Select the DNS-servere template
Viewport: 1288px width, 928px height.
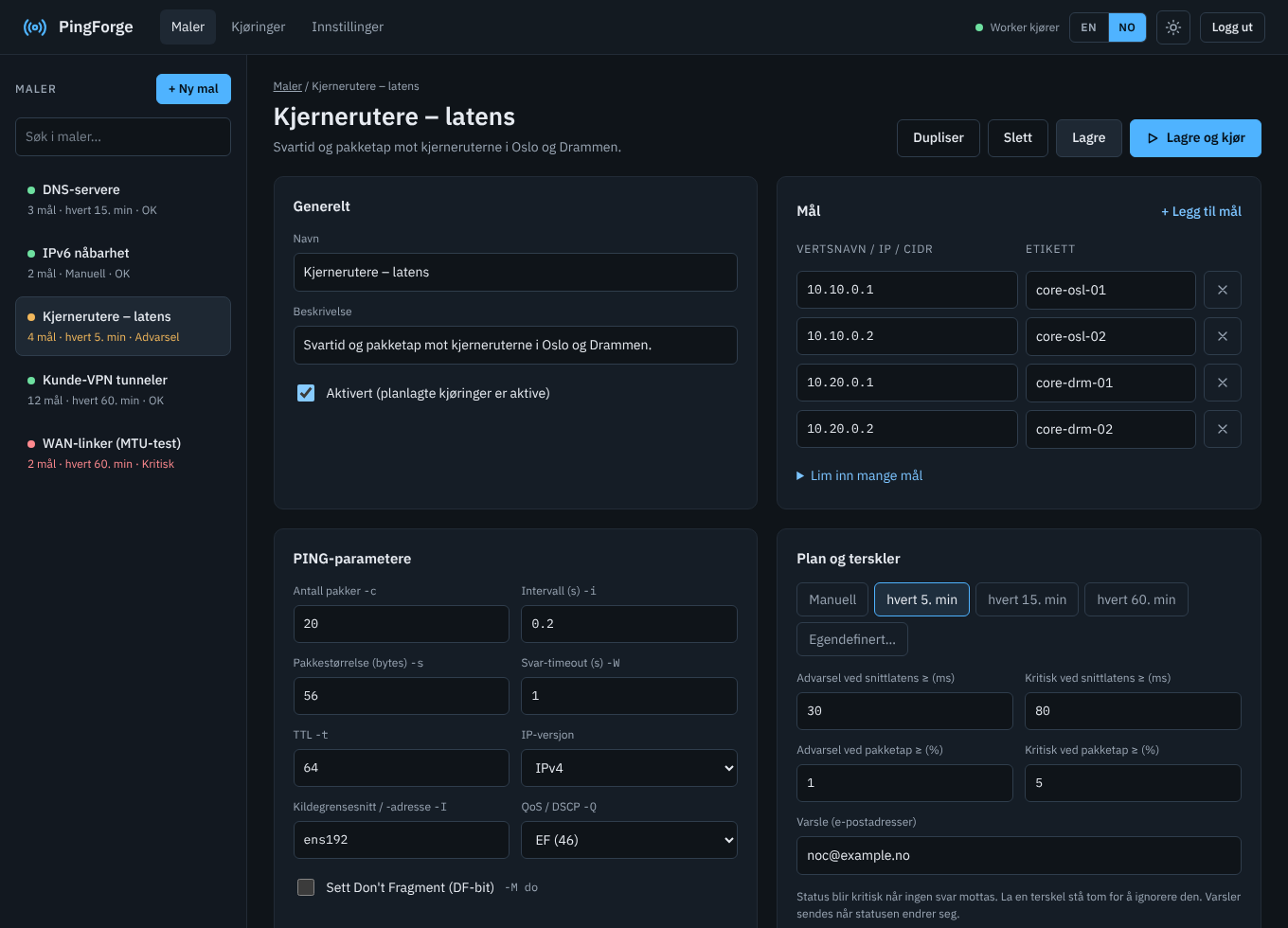[123, 199]
